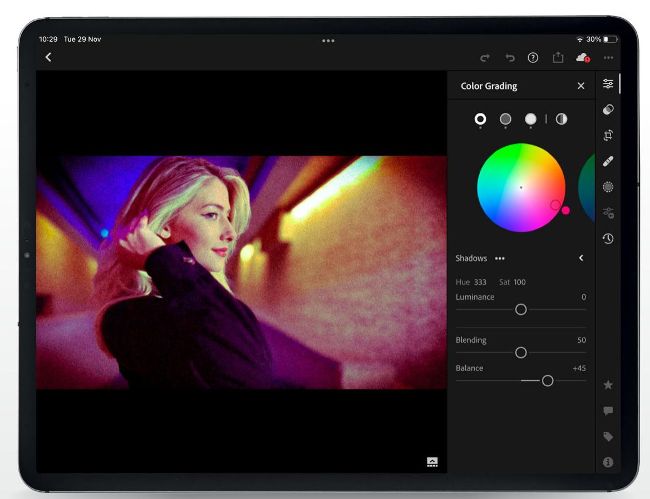Screen dimensions: 650x499
Task: Switch to the Global color grading tab
Action: click(561, 119)
